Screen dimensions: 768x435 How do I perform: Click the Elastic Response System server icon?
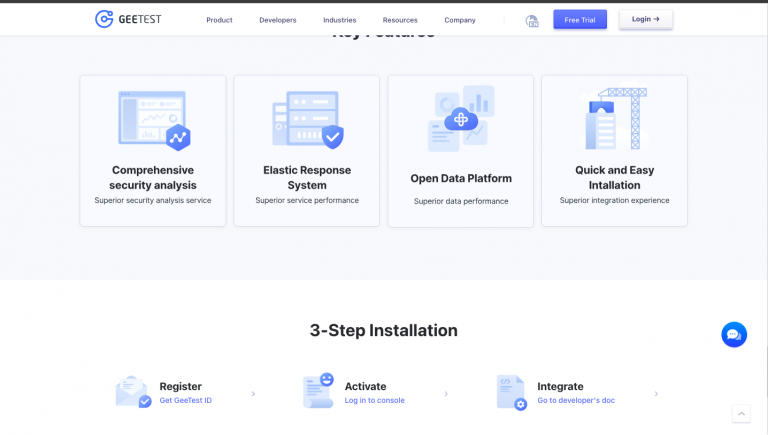tap(307, 120)
